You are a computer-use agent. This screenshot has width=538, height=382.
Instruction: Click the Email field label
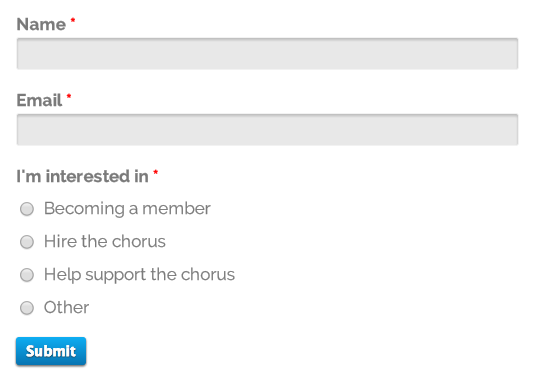pyautogui.click(x=39, y=100)
